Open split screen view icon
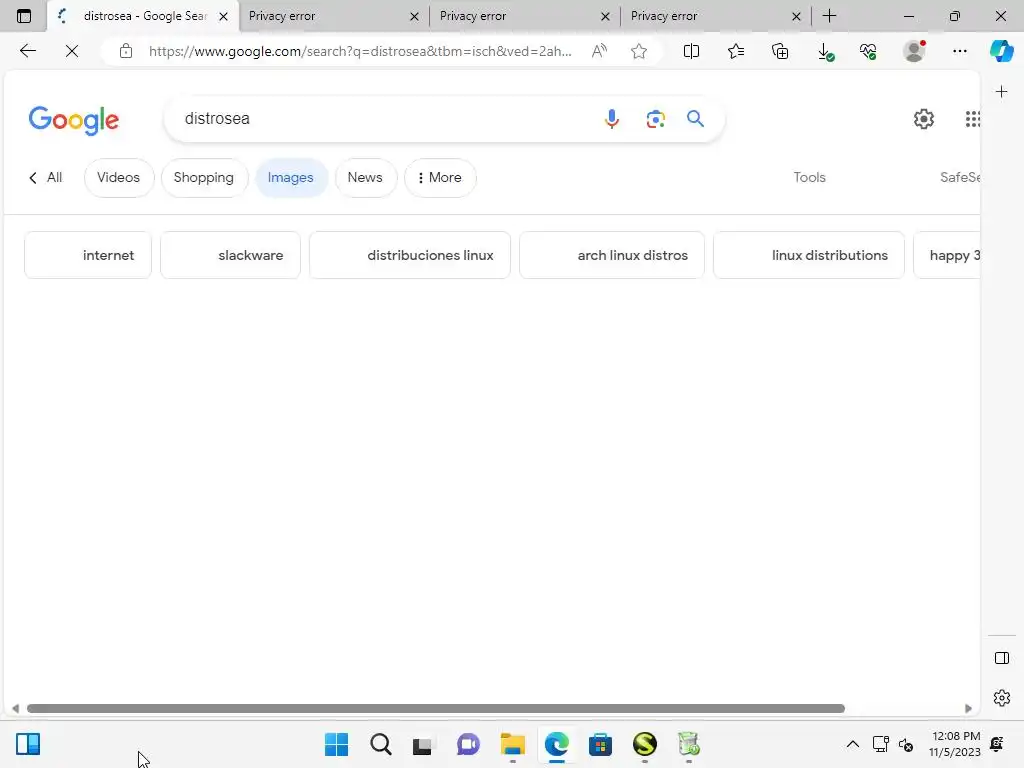 coord(691,51)
